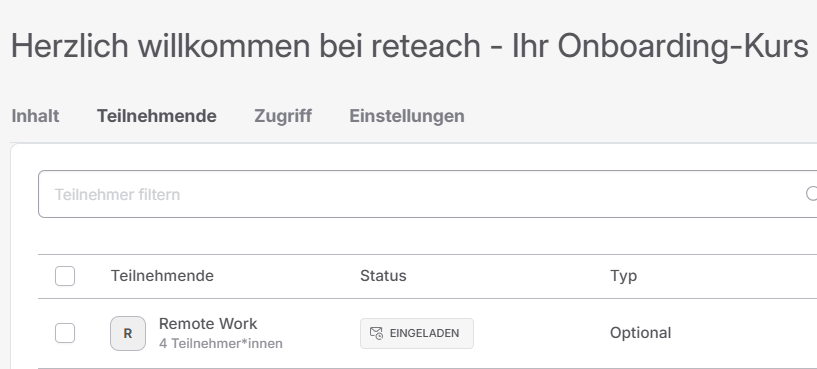Click the Optional type value
This screenshot has height=369, width=817.
pyautogui.click(x=640, y=333)
